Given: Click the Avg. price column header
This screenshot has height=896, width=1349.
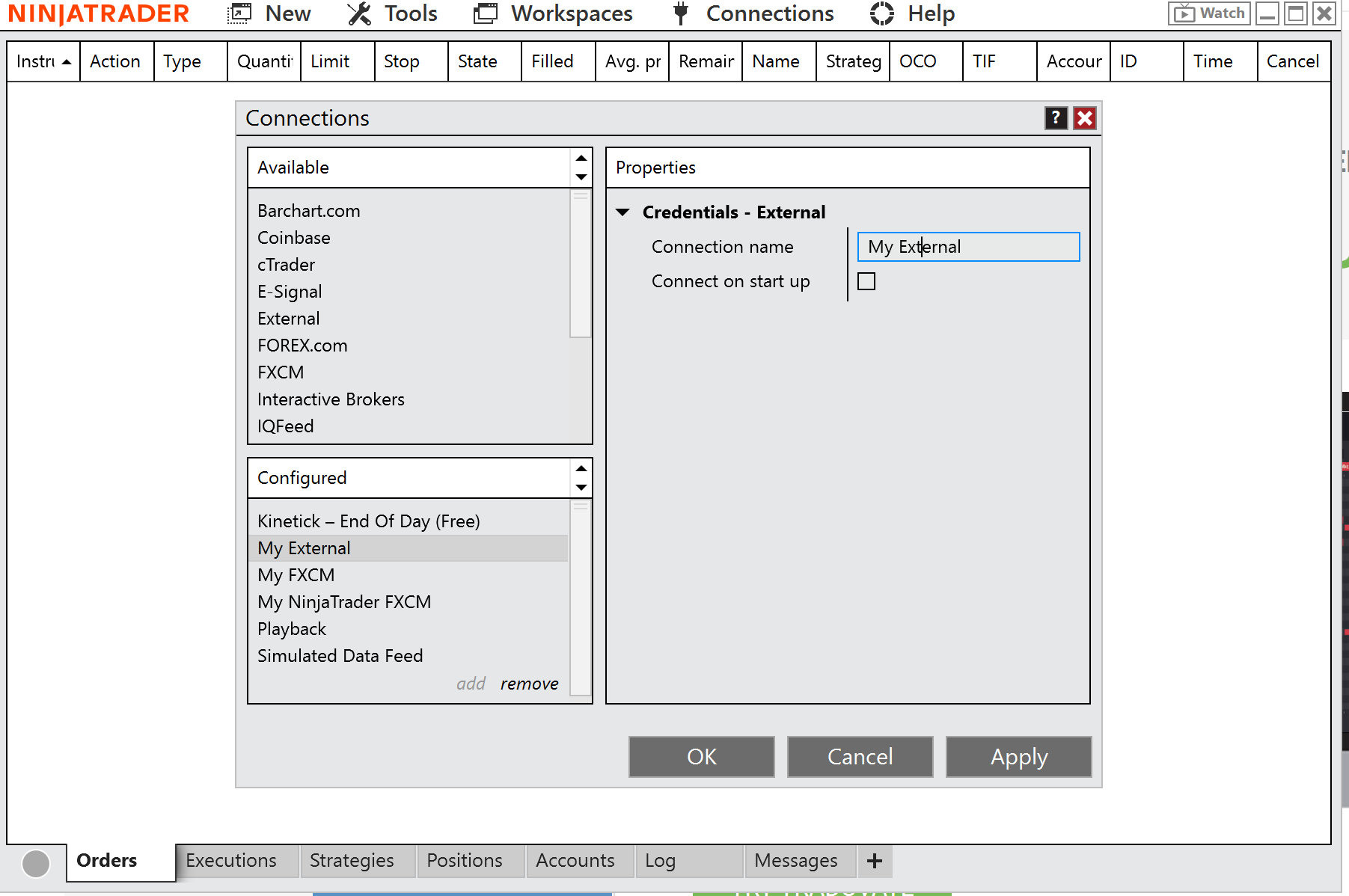Looking at the screenshot, I should [x=632, y=61].
